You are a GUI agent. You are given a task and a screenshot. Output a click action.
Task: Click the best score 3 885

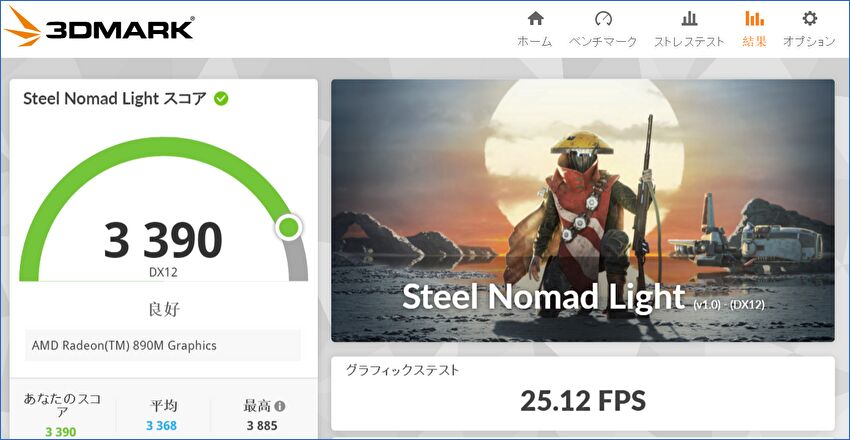[262, 425]
